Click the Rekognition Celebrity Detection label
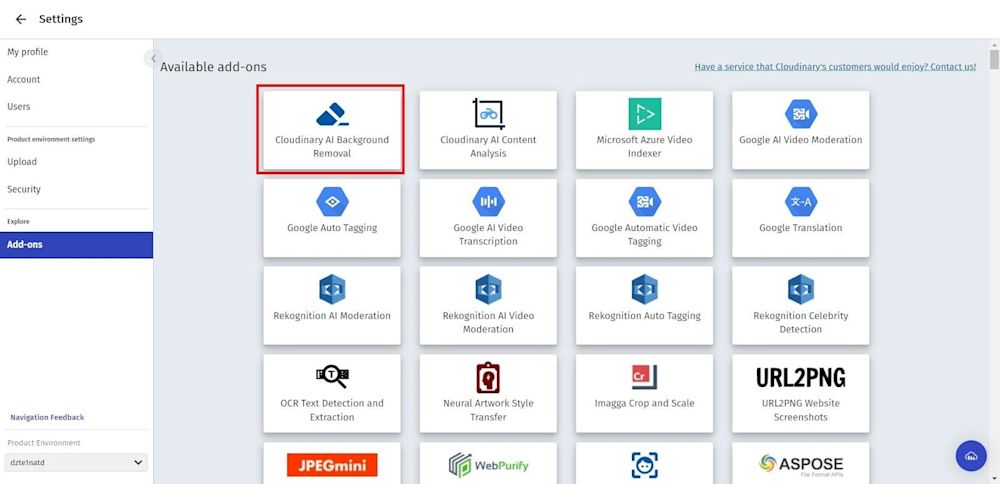 [x=801, y=323]
